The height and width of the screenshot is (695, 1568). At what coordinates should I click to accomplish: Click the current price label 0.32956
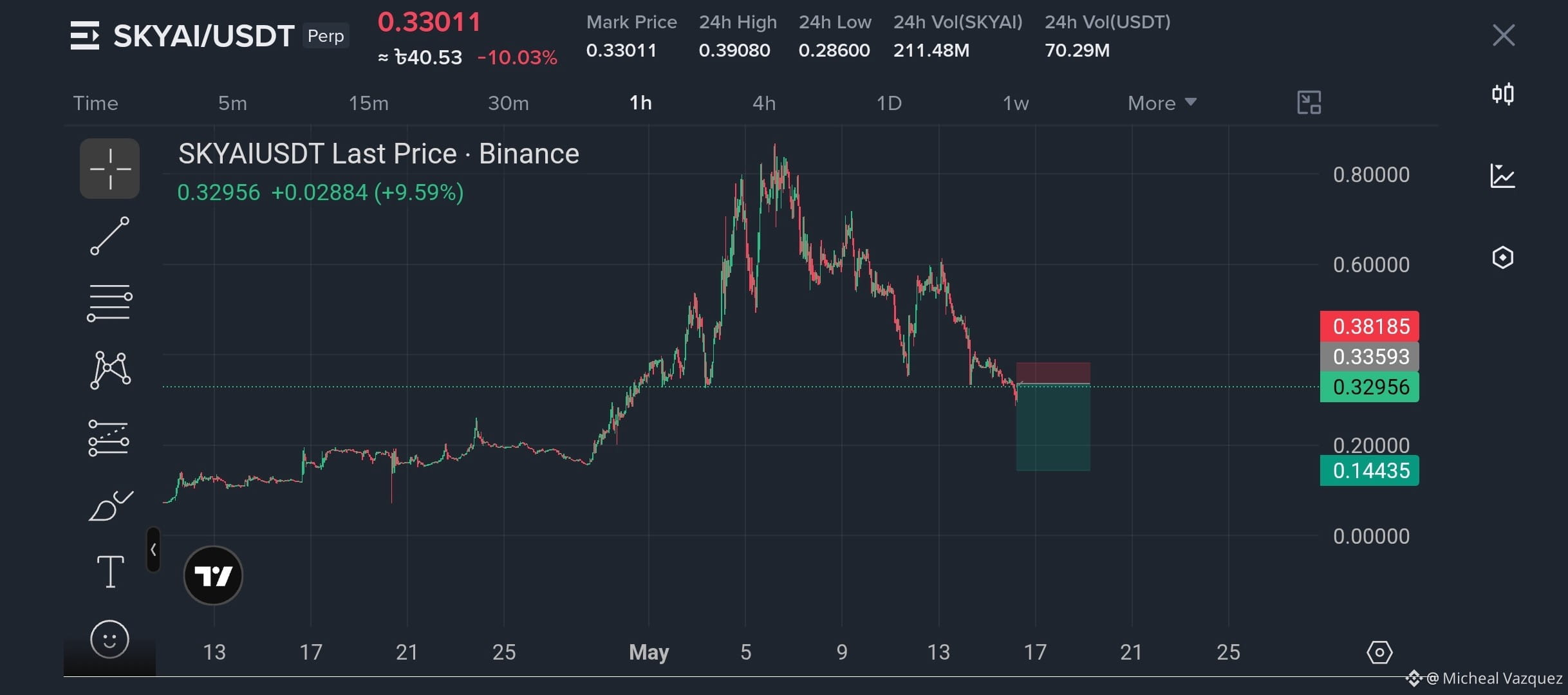pos(1370,387)
